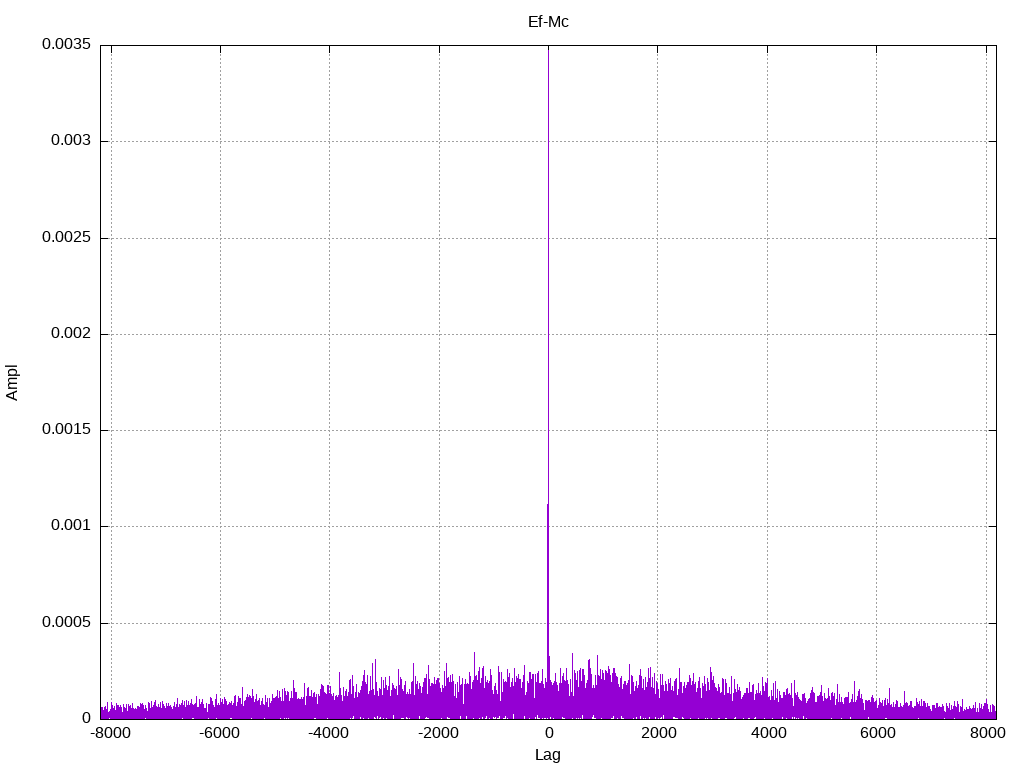Click the 0.0035 y-axis tick label
The width and height of the screenshot is (1024, 768).
(67, 45)
